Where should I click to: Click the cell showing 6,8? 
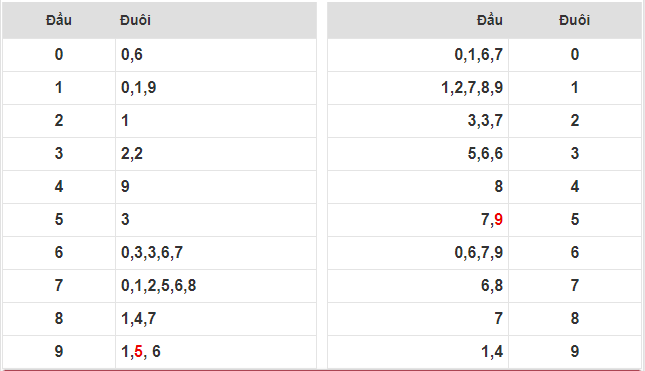click(418, 285)
